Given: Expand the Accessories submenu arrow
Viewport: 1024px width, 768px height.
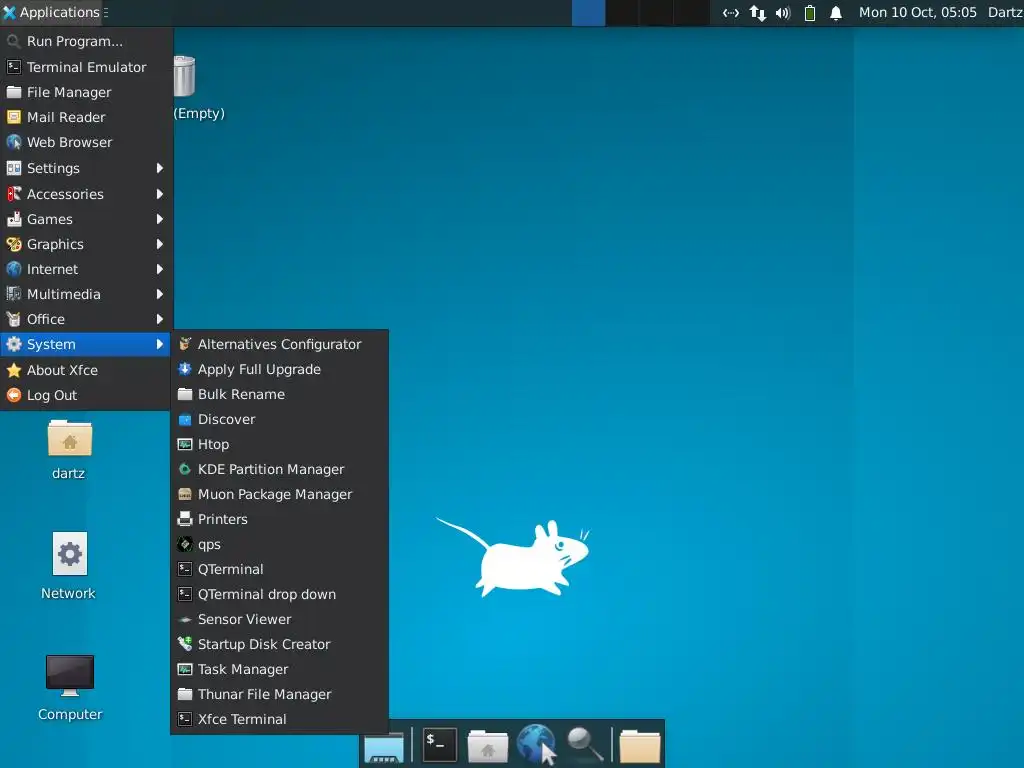Looking at the screenshot, I should tap(159, 194).
